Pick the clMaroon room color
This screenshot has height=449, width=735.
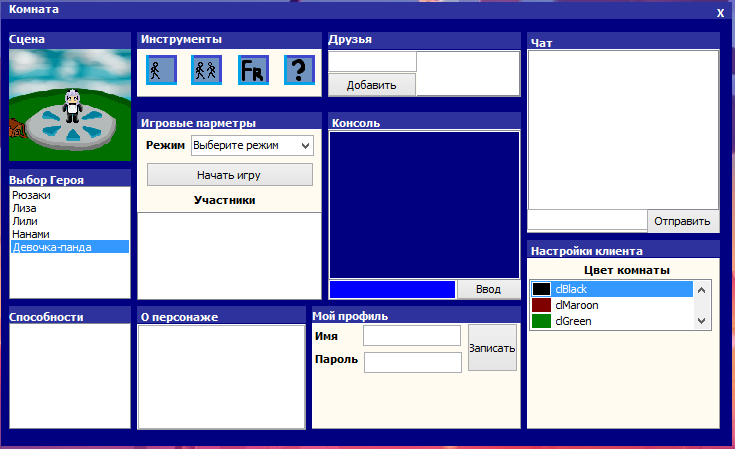612,305
